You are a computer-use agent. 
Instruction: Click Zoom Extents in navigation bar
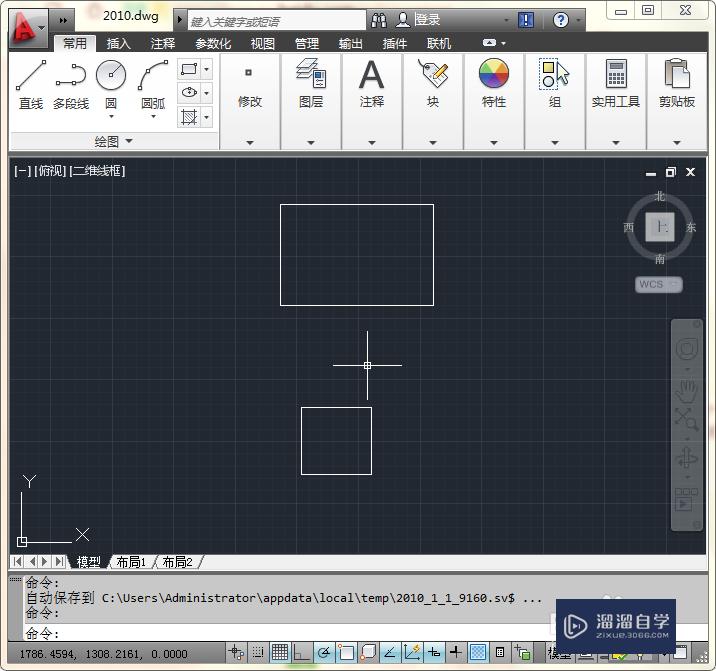[686, 418]
